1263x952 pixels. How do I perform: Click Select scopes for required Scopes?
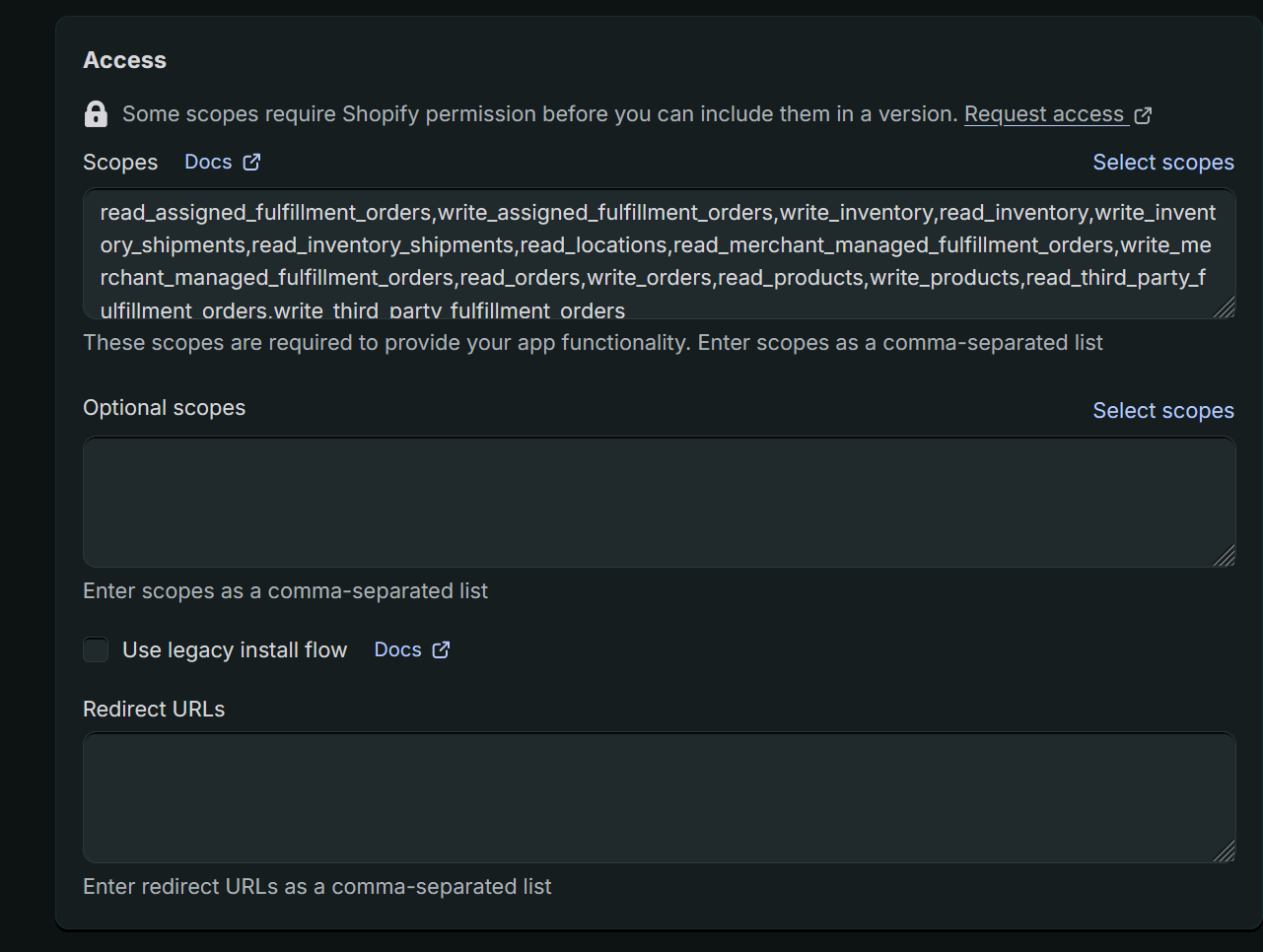(x=1162, y=163)
